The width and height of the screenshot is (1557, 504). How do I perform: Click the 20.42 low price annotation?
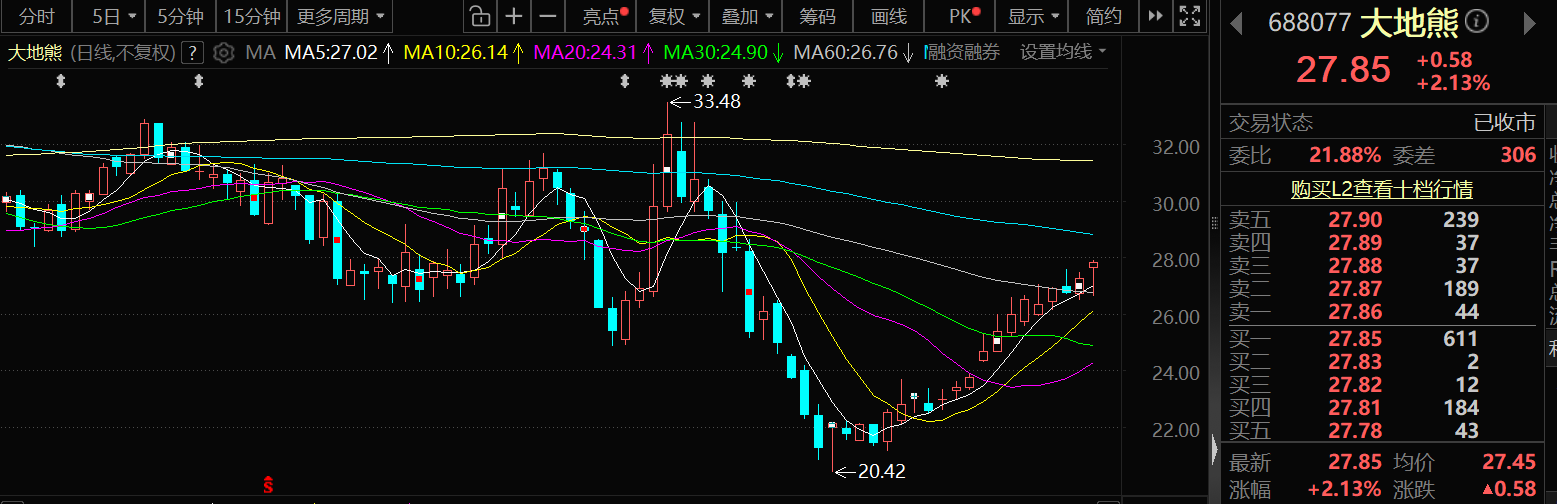[x=881, y=470]
